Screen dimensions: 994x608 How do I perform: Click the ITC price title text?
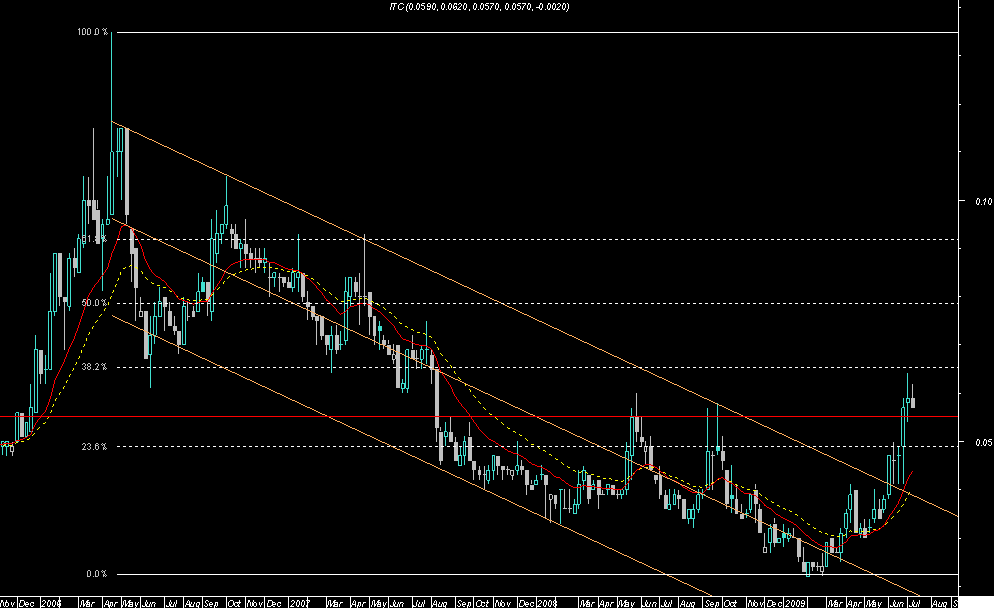tap(479, 6)
